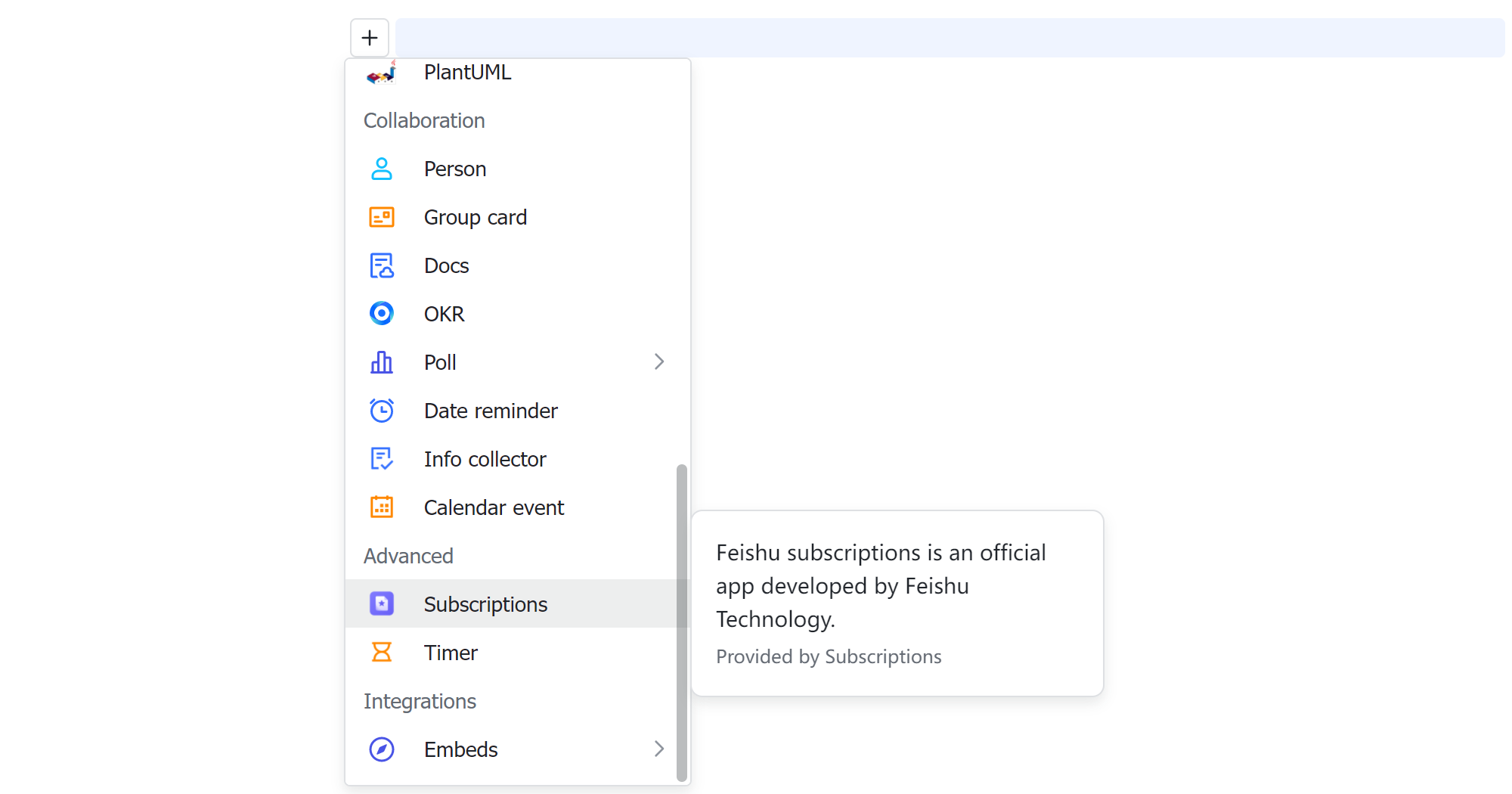The height and width of the screenshot is (794, 1512).
Task: Choose Group card from the menu
Action: tap(518, 217)
